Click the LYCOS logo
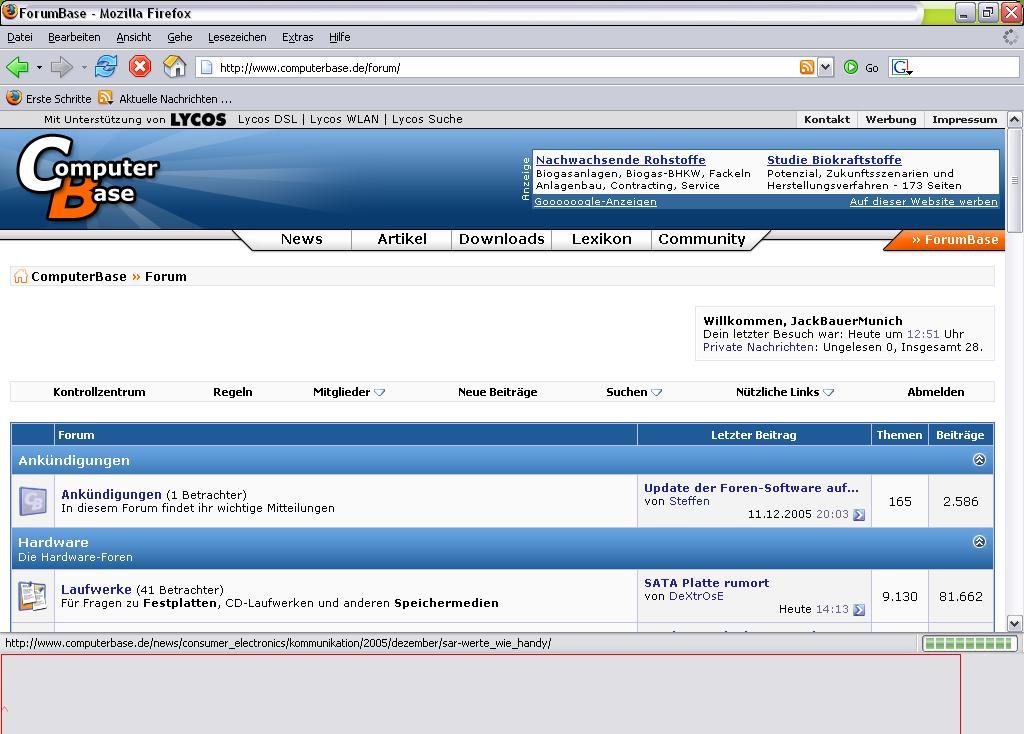 click(x=199, y=120)
